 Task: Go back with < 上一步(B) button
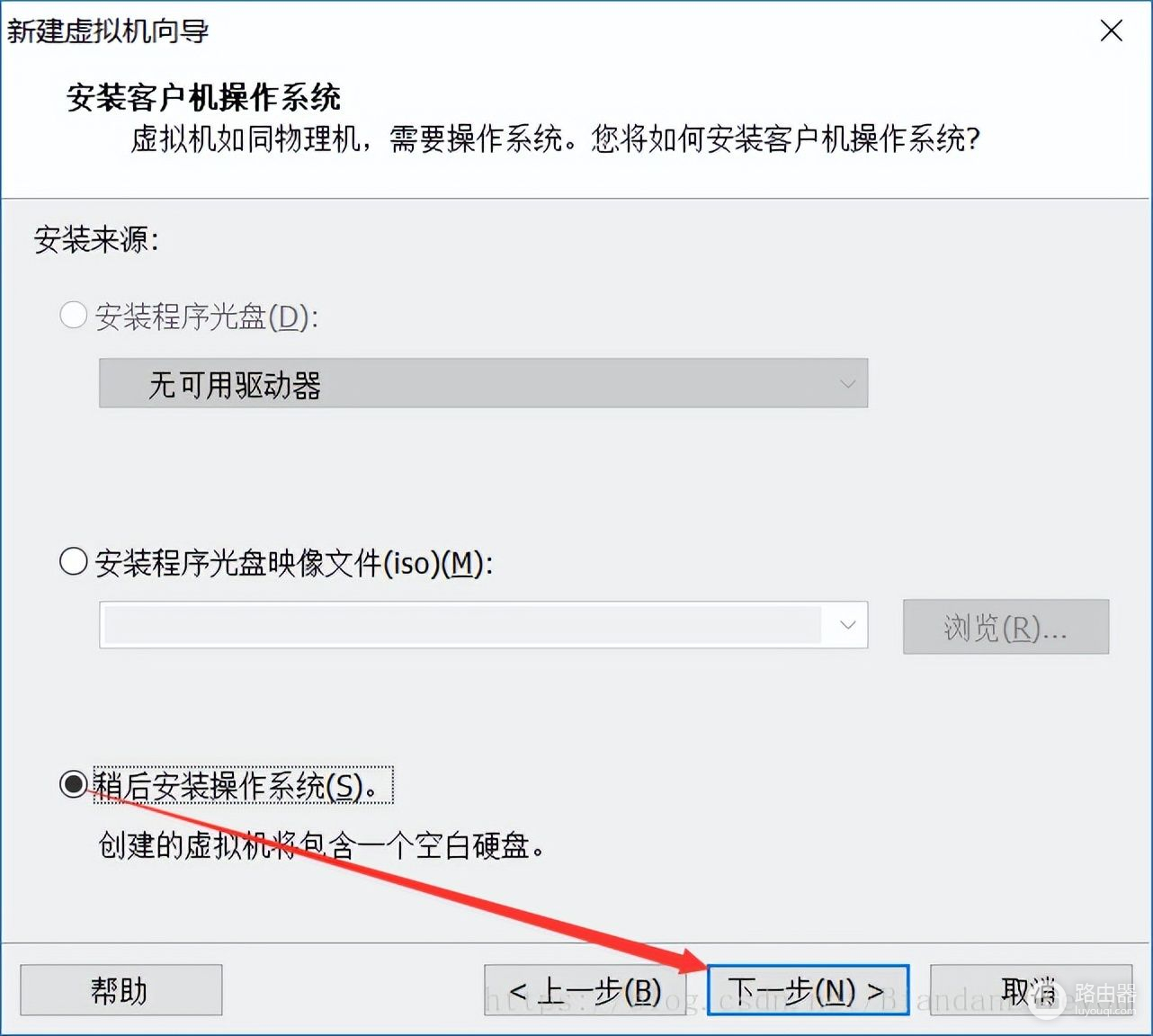click(585, 990)
